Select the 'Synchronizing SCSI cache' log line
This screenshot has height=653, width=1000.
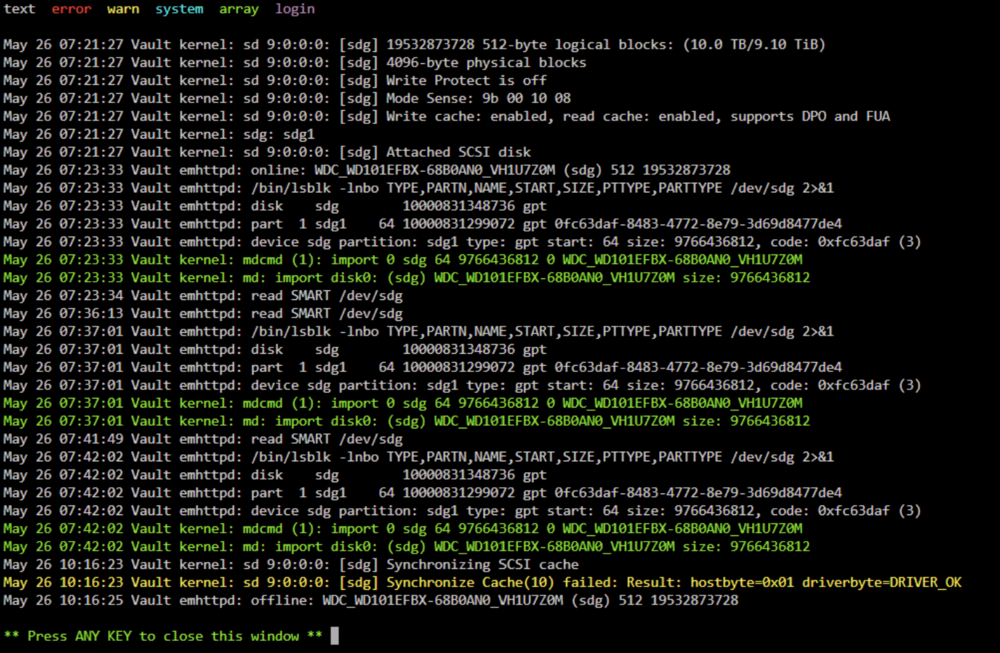point(291,564)
